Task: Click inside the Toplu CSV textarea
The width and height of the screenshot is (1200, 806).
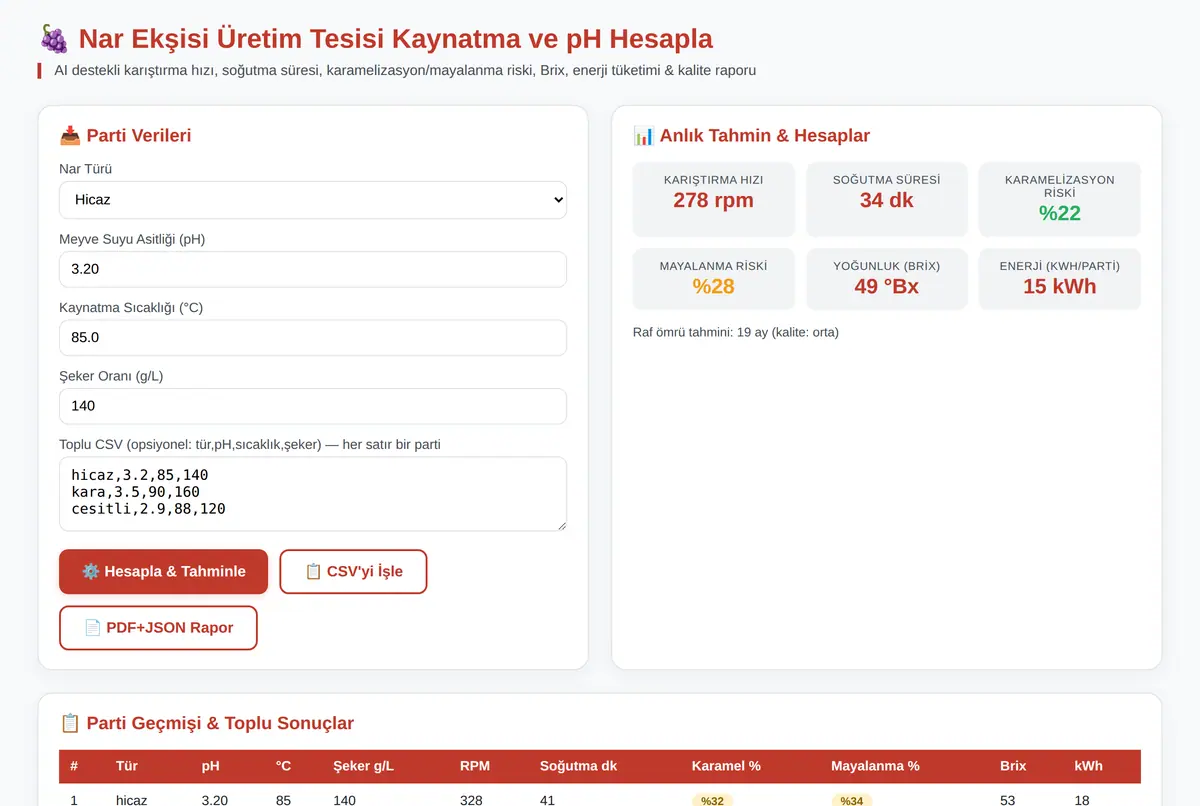Action: (313, 494)
